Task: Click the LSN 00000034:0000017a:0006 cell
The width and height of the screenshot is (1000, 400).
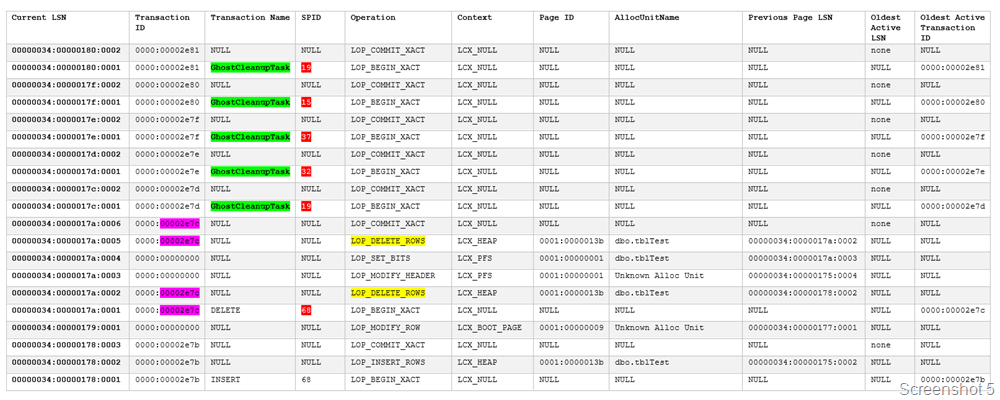Action: click(66, 224)
